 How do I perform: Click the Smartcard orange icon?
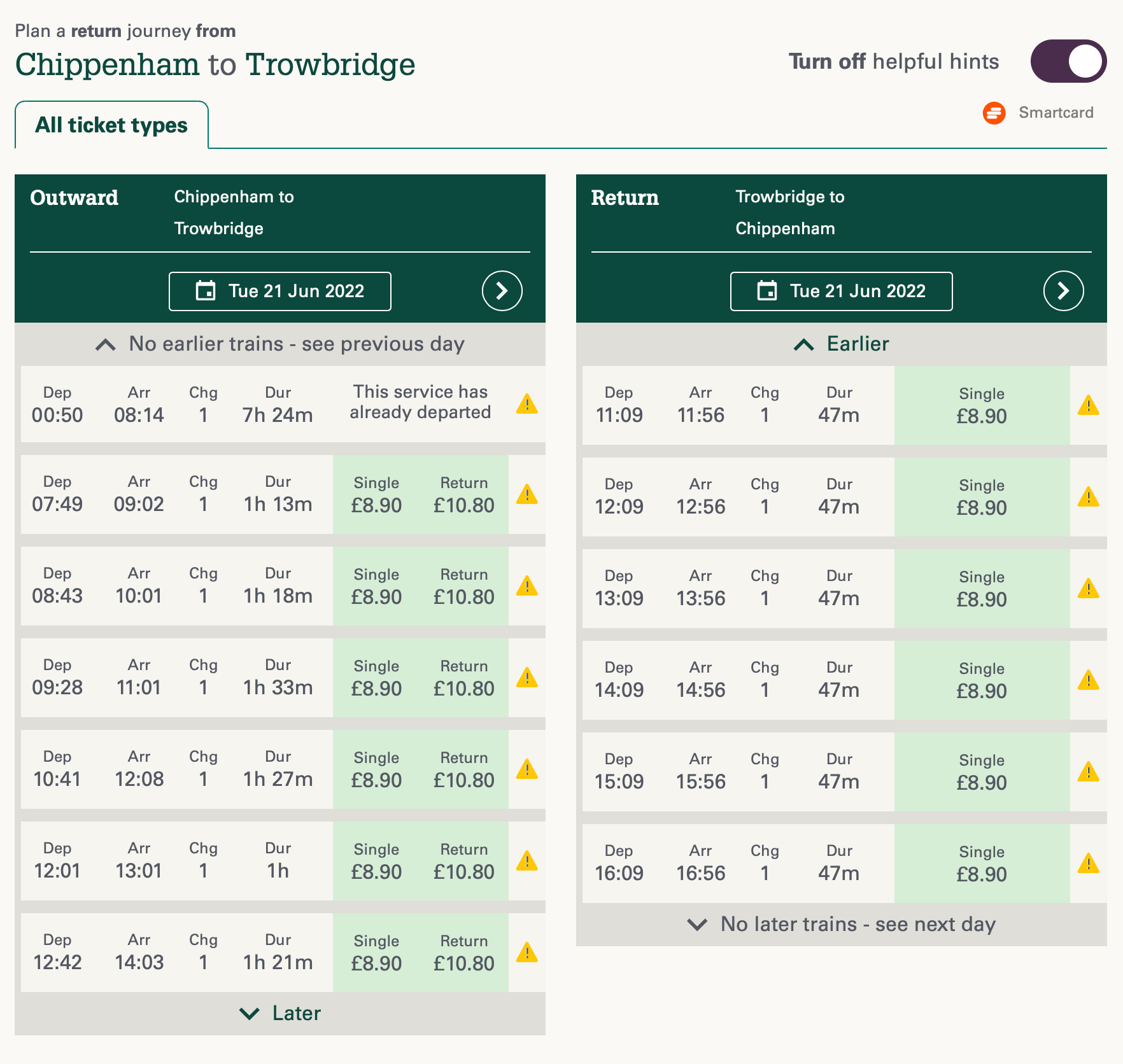[994, 113]
